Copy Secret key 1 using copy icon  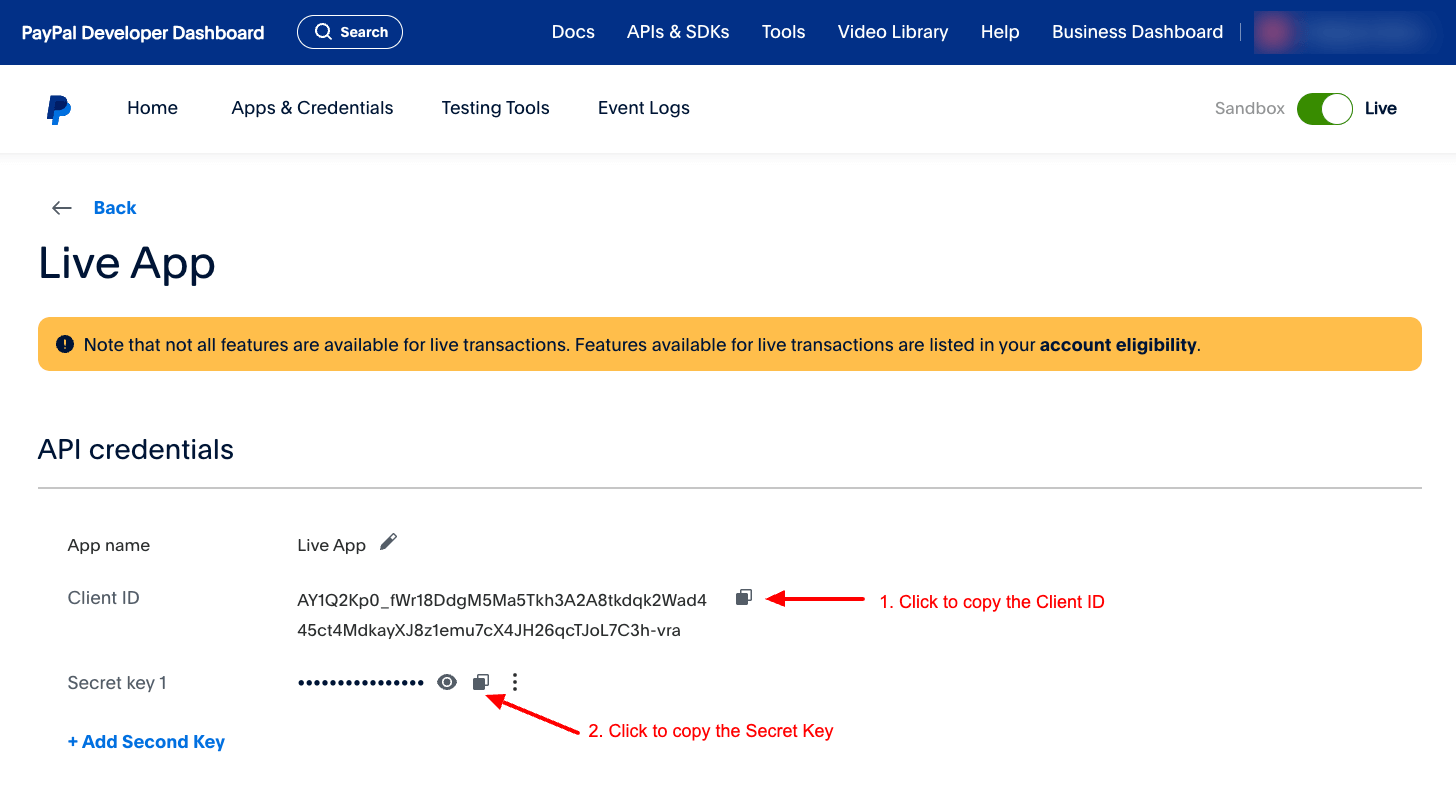481,682
